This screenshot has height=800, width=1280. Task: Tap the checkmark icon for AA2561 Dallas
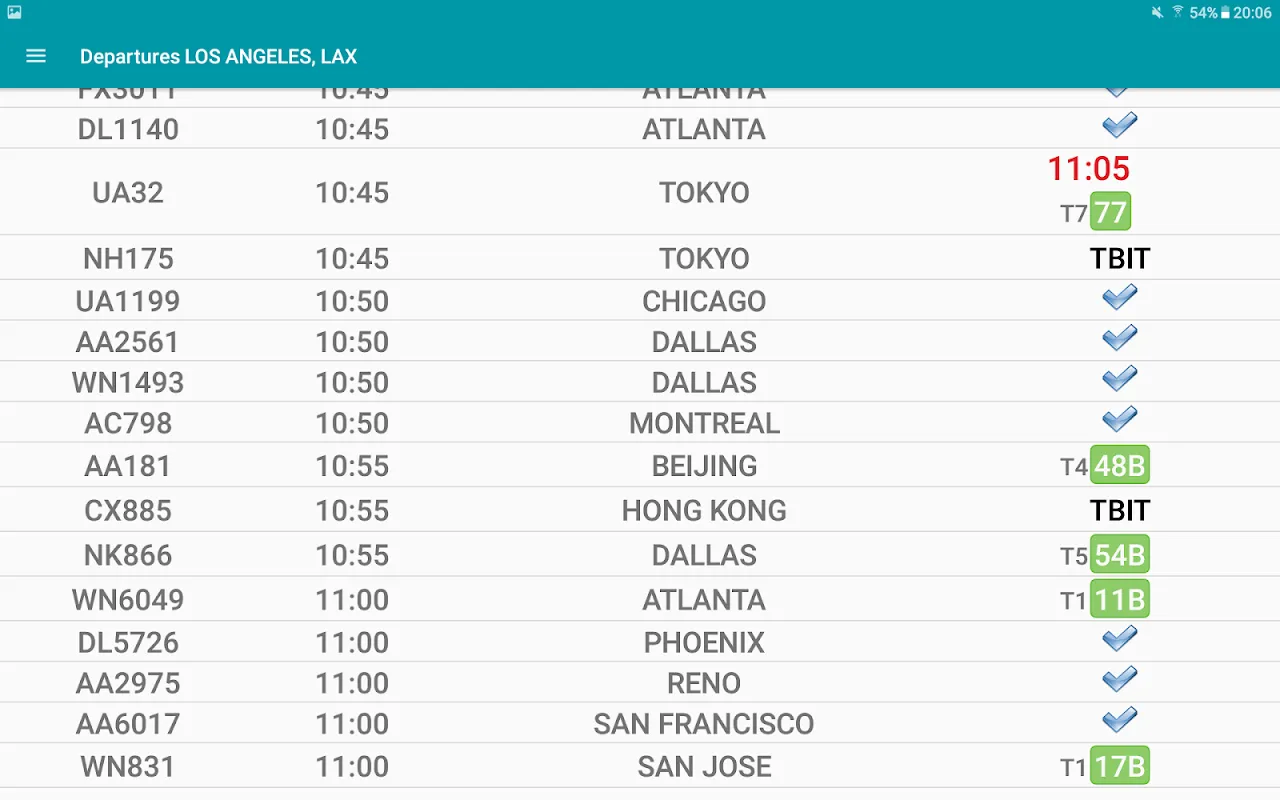[1119, 339]
